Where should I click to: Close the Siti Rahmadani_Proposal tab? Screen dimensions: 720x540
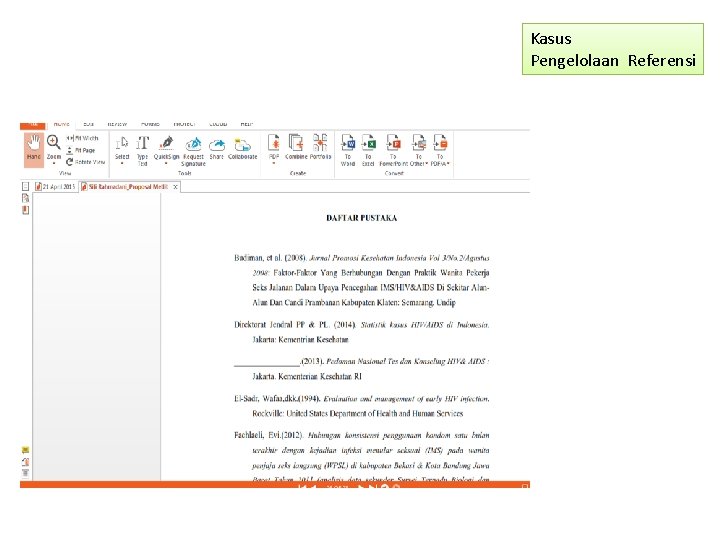click(175, 187)
